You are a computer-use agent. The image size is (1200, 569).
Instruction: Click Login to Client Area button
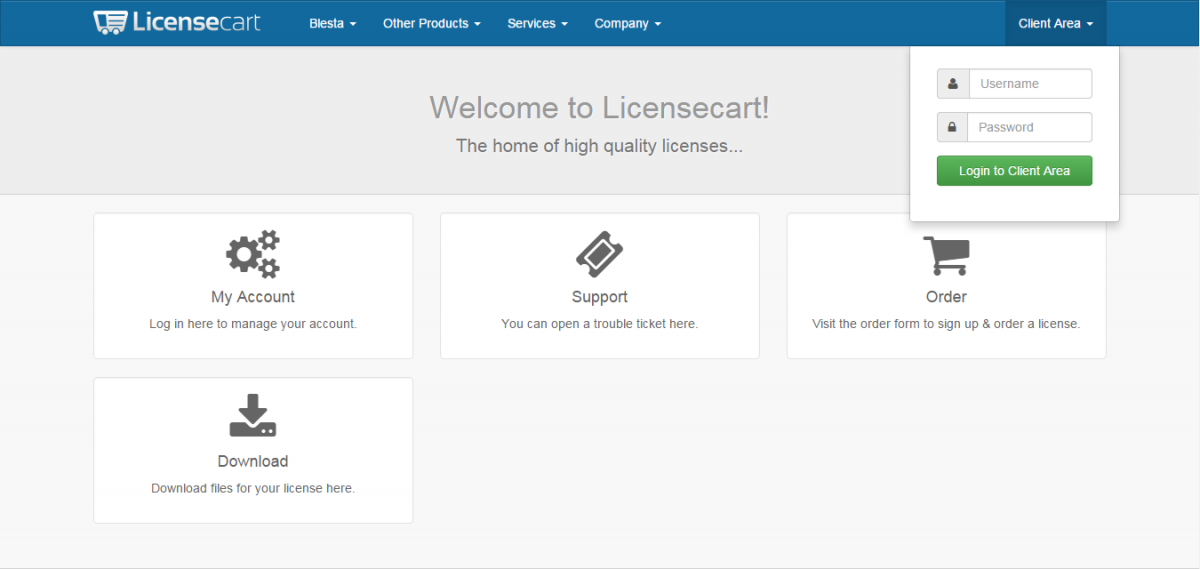(1014, 171)
